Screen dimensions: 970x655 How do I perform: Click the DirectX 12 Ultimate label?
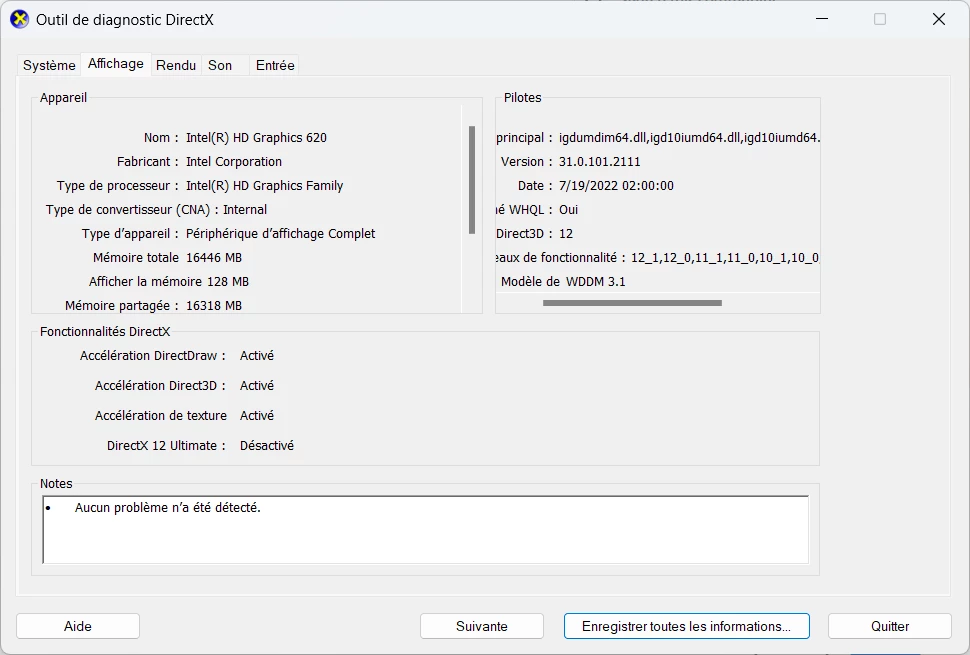point(166,445)
